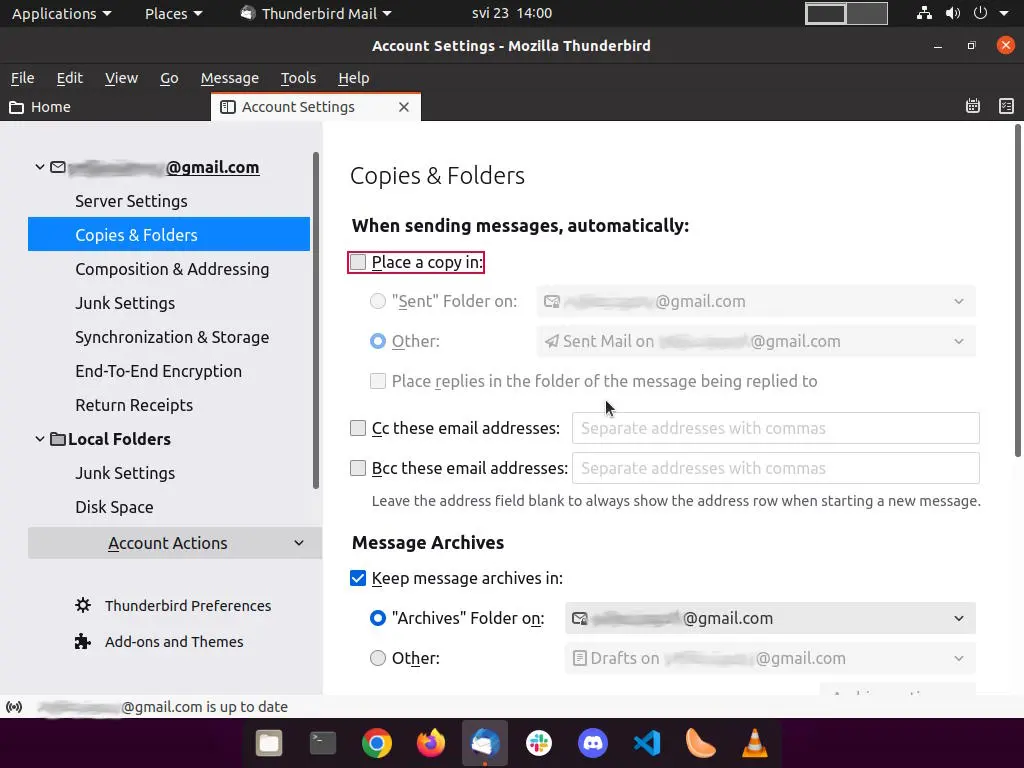1024x768 pixels.
Task: Uncheck Keep message archives in checkbox
Action: 358,578
